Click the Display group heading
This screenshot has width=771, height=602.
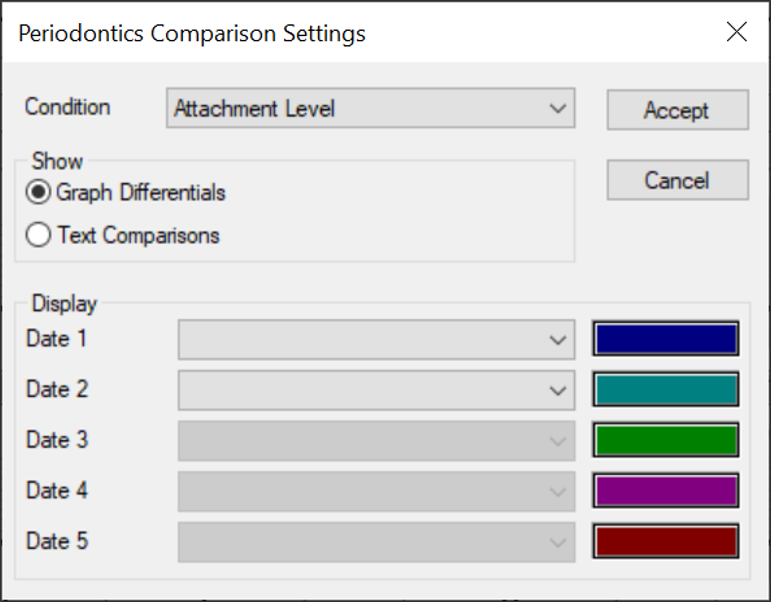(64, 303)
